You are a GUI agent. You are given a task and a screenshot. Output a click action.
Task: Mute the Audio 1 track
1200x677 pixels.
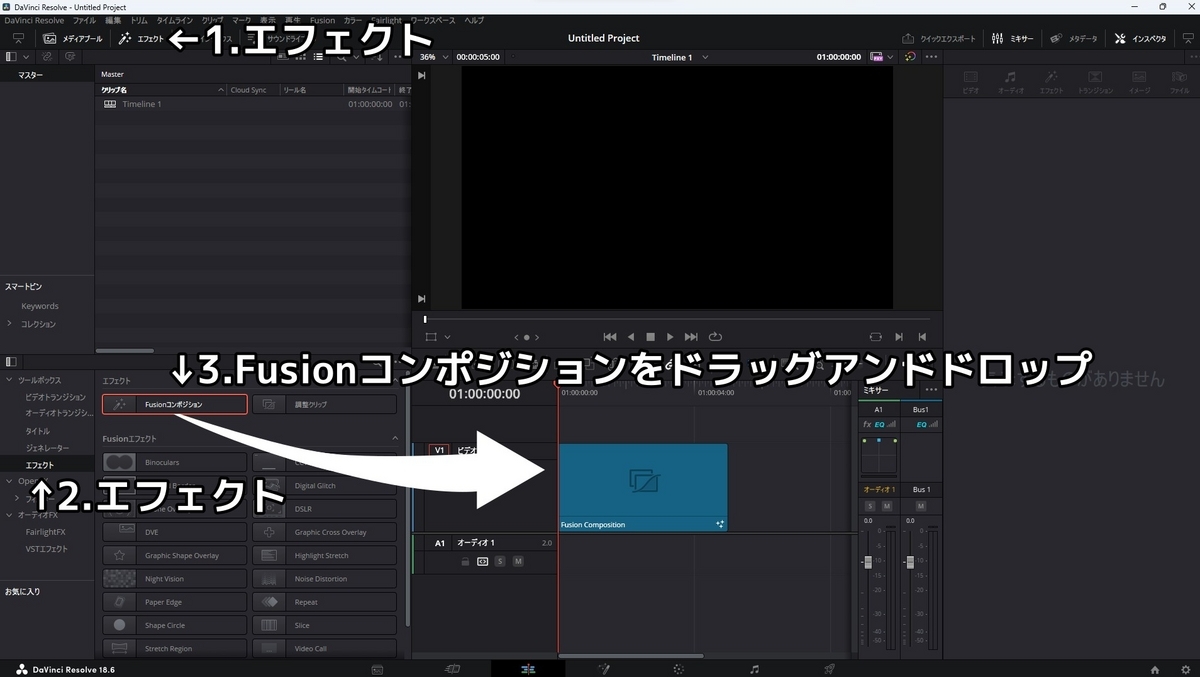(x=518, y=561)
